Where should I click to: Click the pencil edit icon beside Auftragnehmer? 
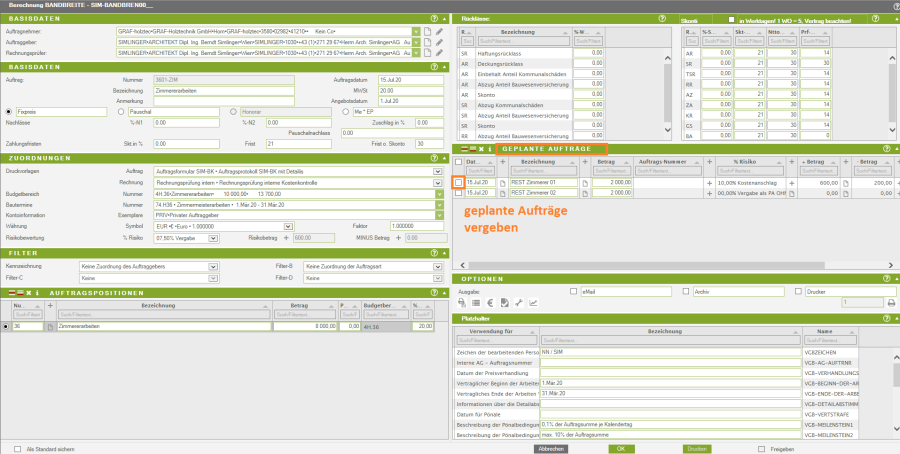[x=438, y=32]
